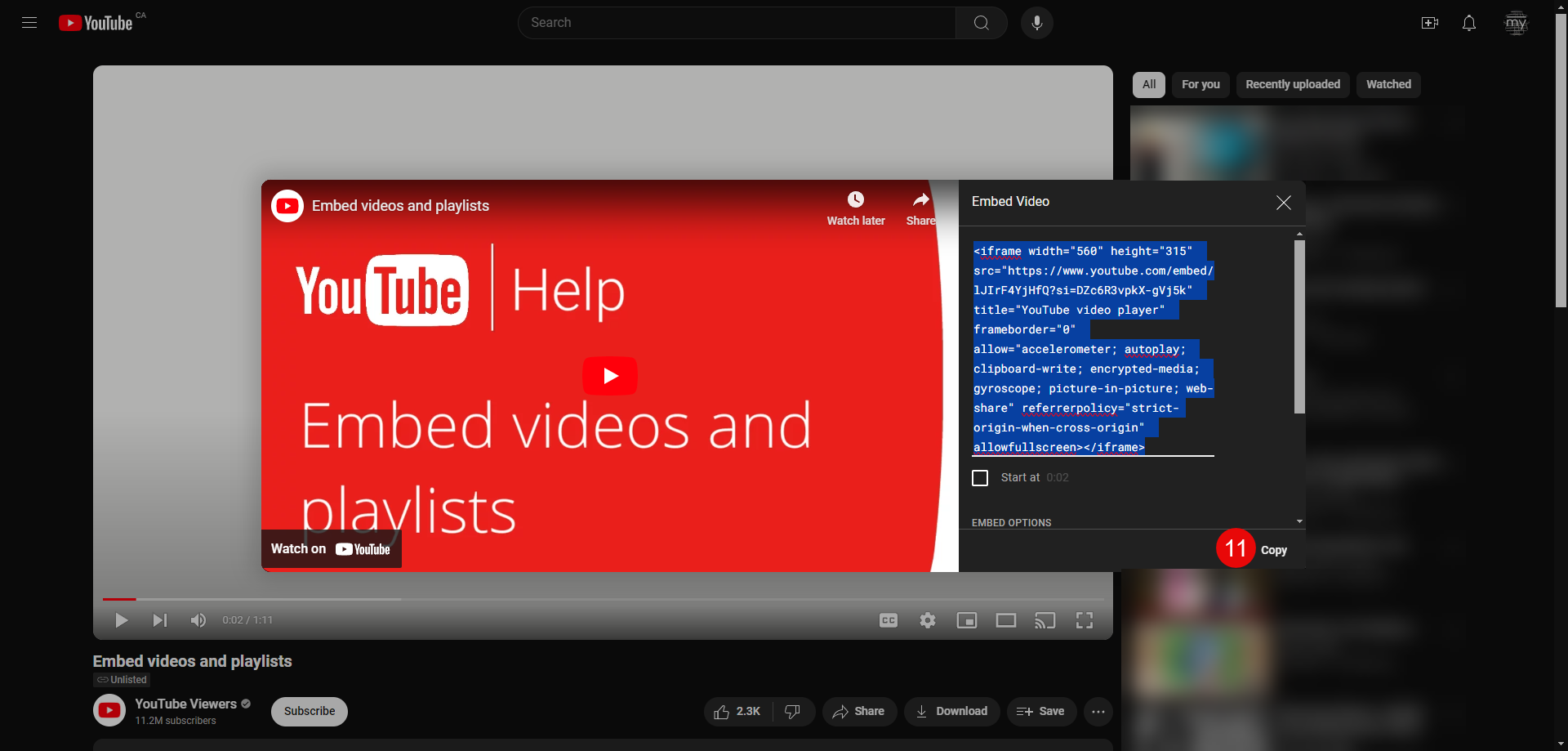Image resolution: width=1568 pixels, height=751 pixels.
Task: Click the Start at time field
Action: pos(1058,478)
